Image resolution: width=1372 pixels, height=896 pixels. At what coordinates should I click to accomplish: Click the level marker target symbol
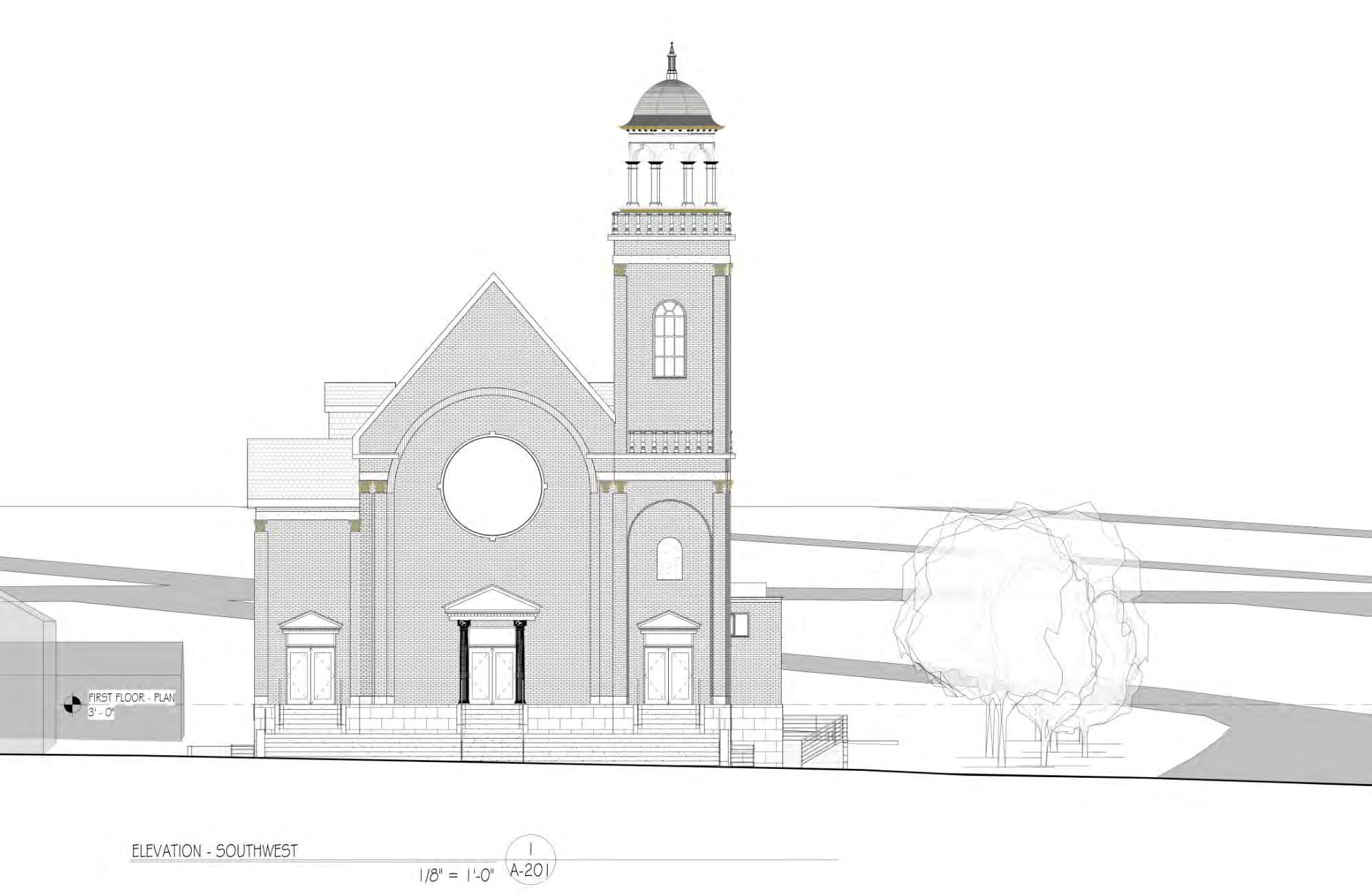coord(71,704)
